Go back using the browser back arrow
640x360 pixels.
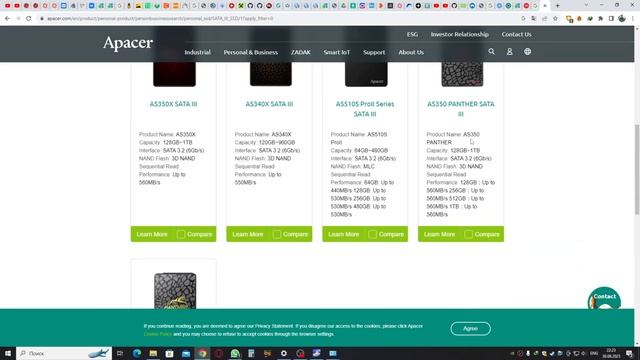coord(7,18)
